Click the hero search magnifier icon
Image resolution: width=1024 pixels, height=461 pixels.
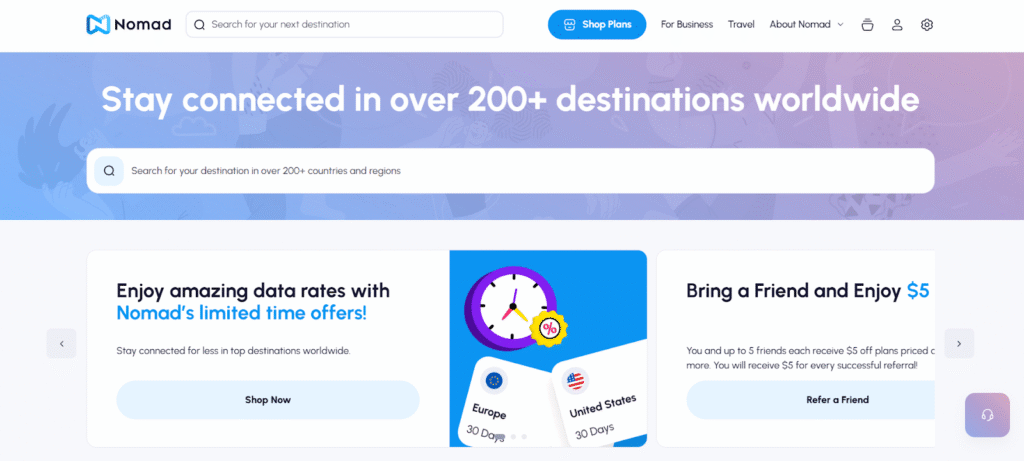[x=109, y=171]
